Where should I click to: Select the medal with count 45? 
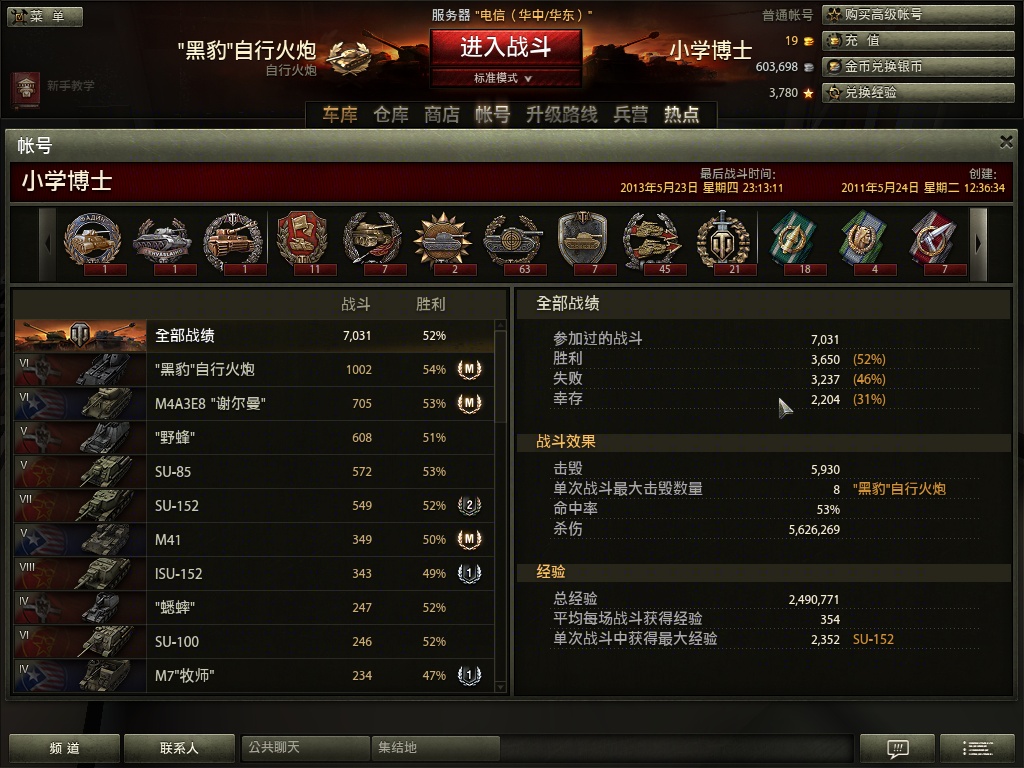pyautogui.click(x=652, y=242)
